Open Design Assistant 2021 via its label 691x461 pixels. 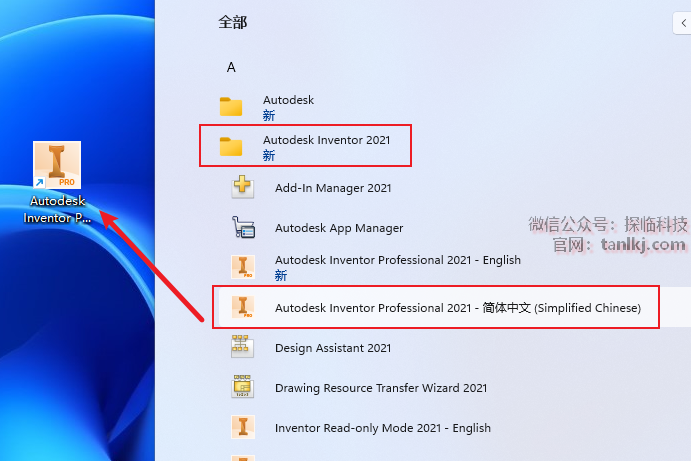333,348
